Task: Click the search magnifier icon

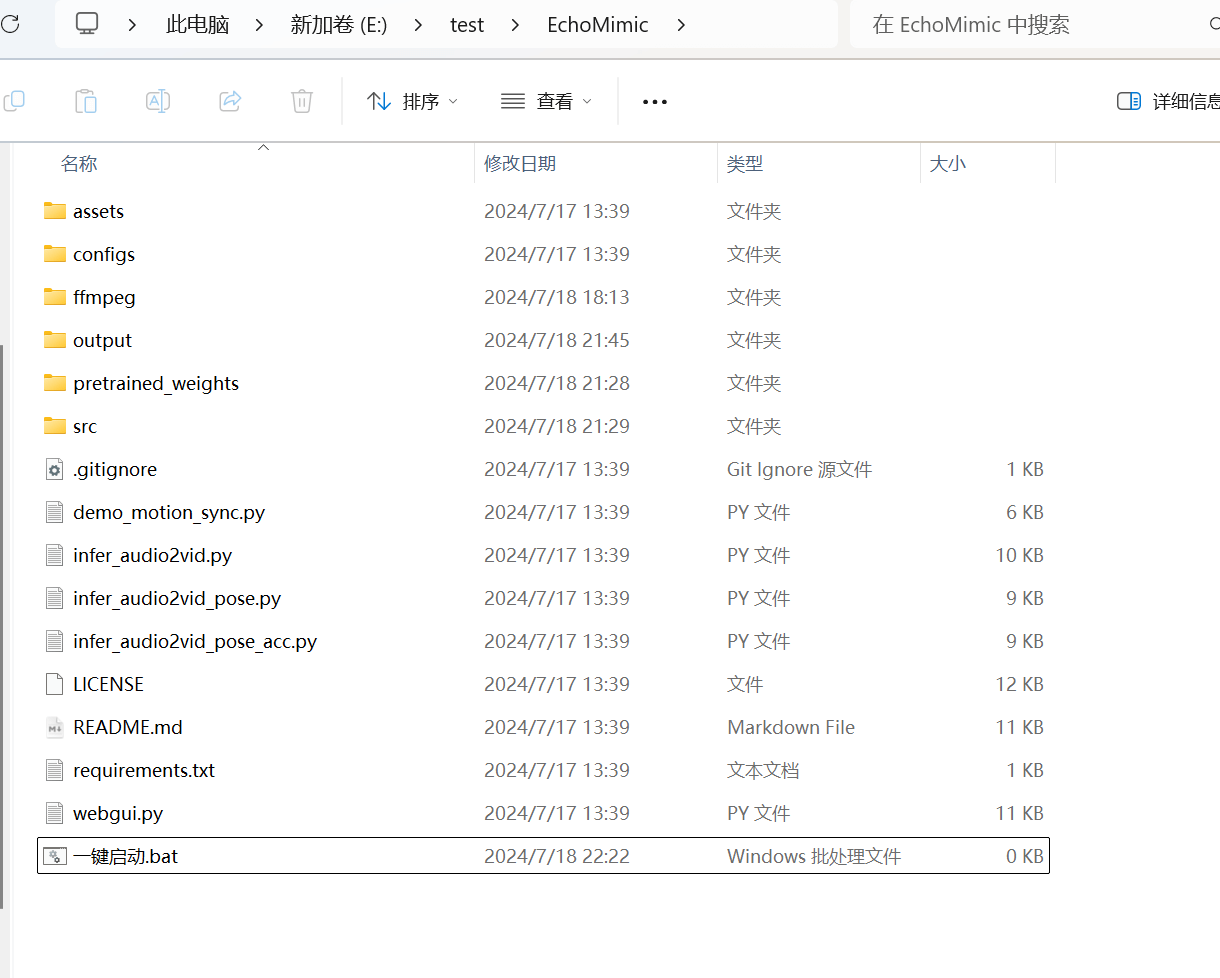Action: click(1214, 24)
